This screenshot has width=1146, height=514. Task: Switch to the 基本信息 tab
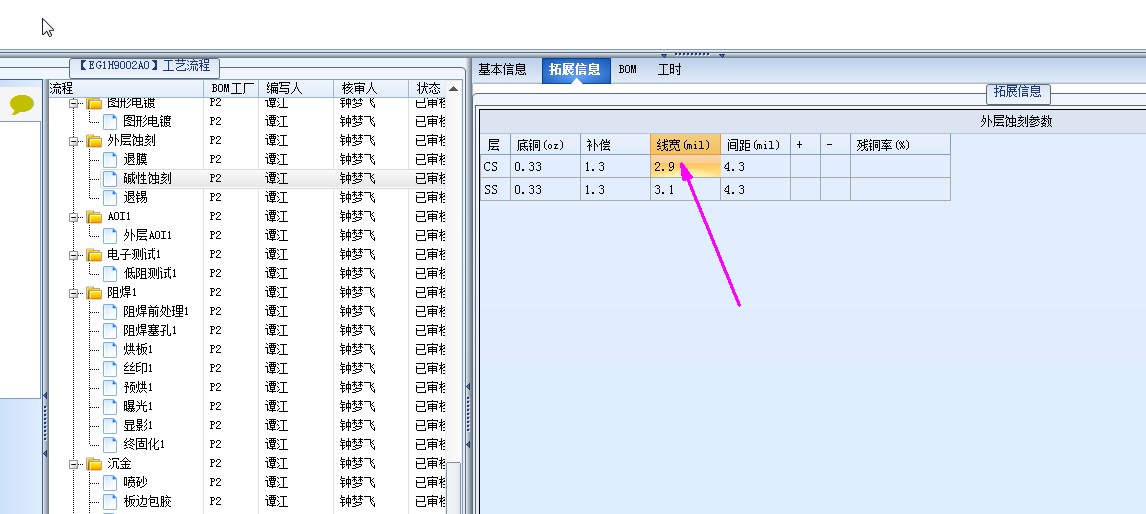502,69
